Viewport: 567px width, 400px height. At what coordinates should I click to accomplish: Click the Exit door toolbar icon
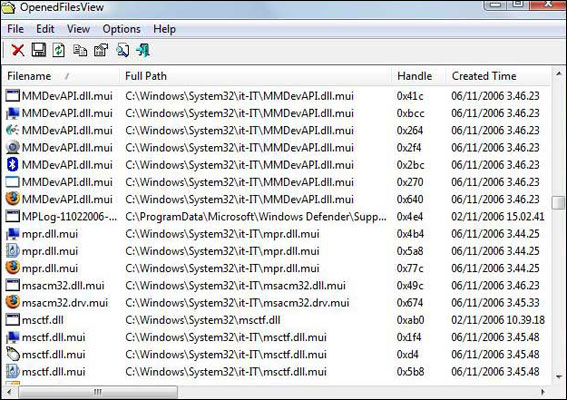[x=143, y=50]
